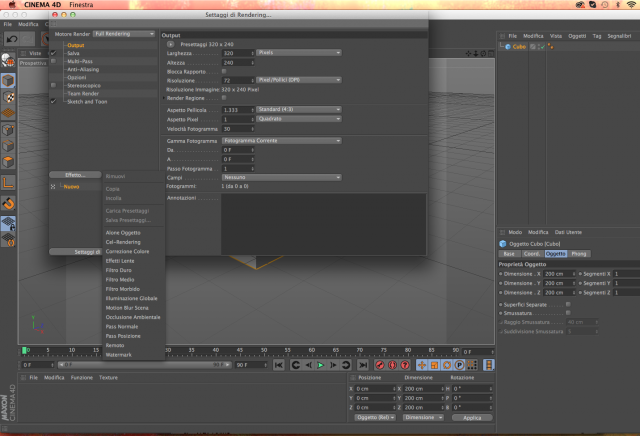Click the Effetto... button

[75, 175]
